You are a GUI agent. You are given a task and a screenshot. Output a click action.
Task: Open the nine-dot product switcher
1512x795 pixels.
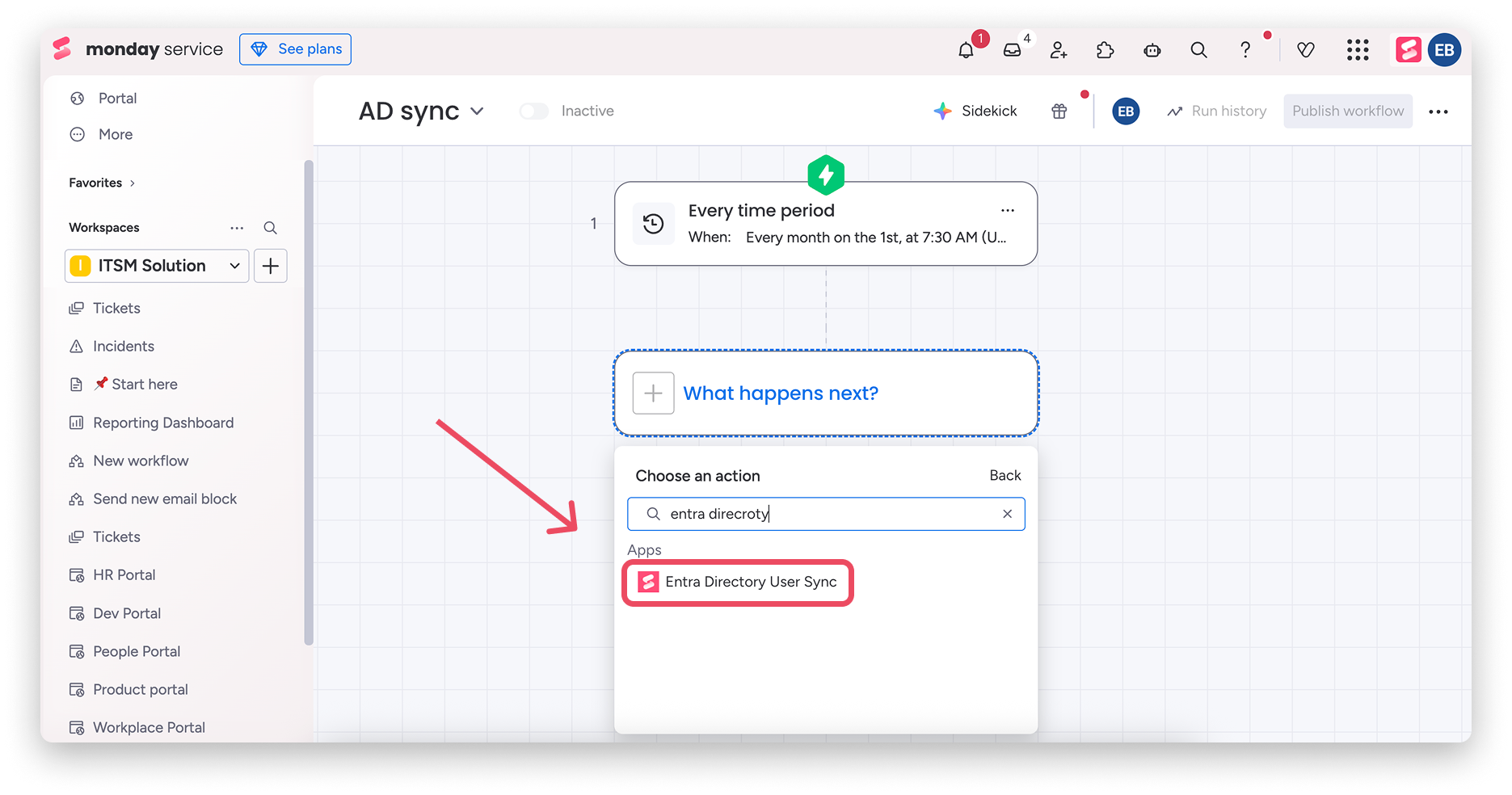pyautogui.click(x=1358, y=50)
